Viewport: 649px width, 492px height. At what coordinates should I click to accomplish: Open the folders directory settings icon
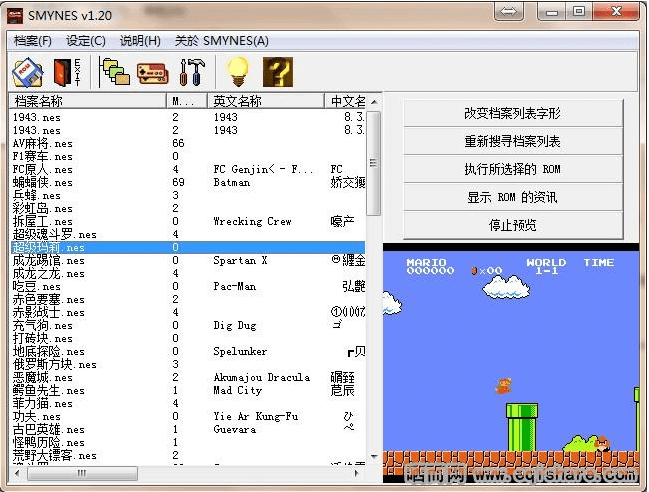115,72
